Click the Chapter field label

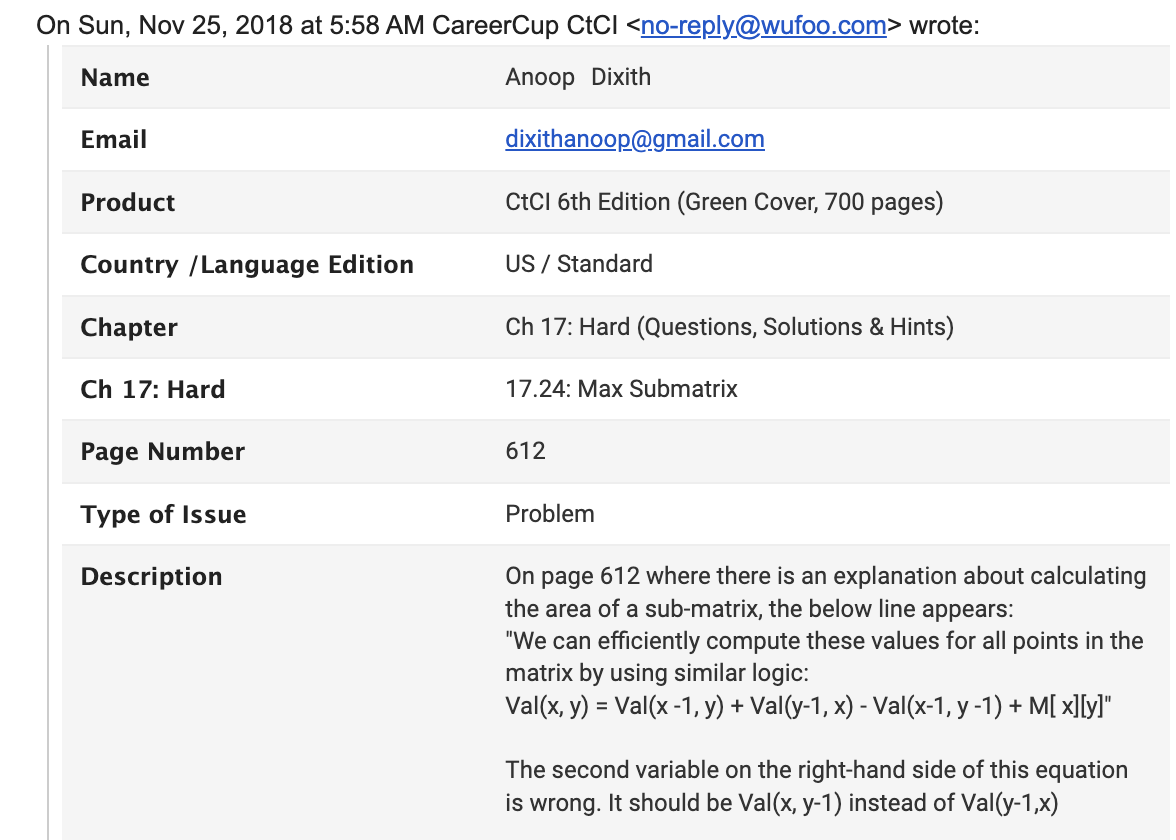click(129, 328)
